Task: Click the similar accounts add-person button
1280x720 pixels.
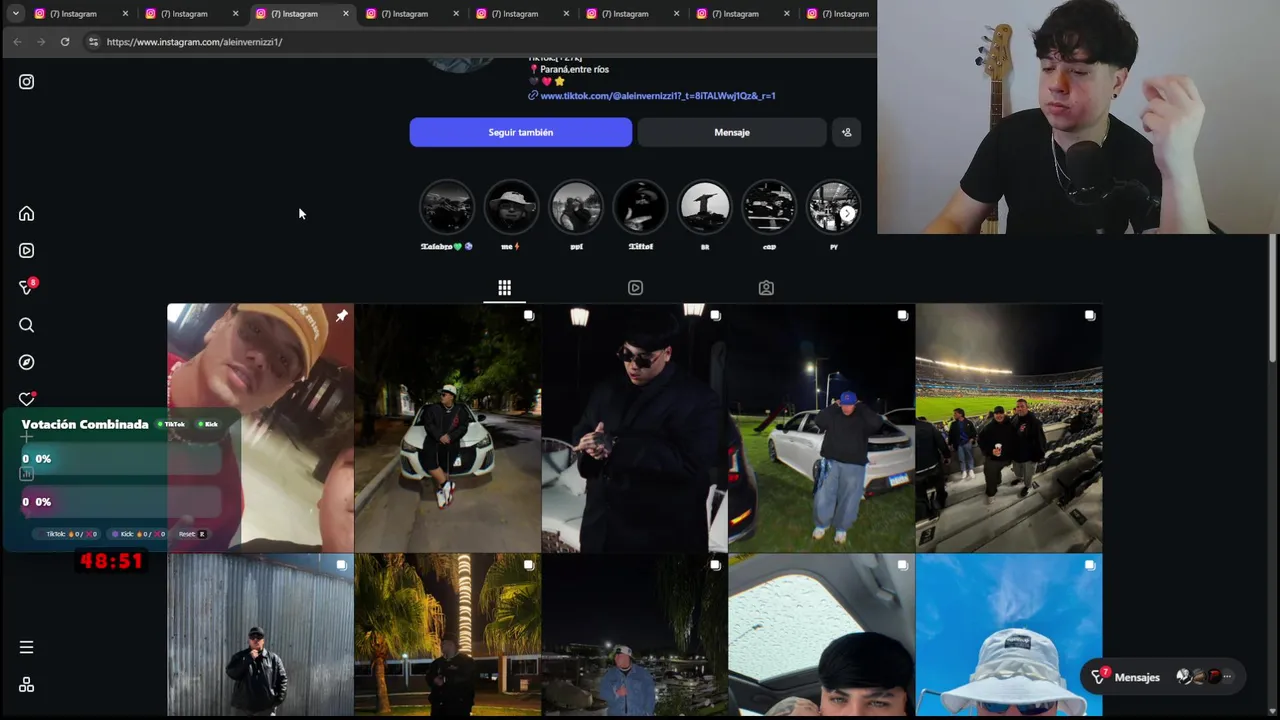Action: 846,132
